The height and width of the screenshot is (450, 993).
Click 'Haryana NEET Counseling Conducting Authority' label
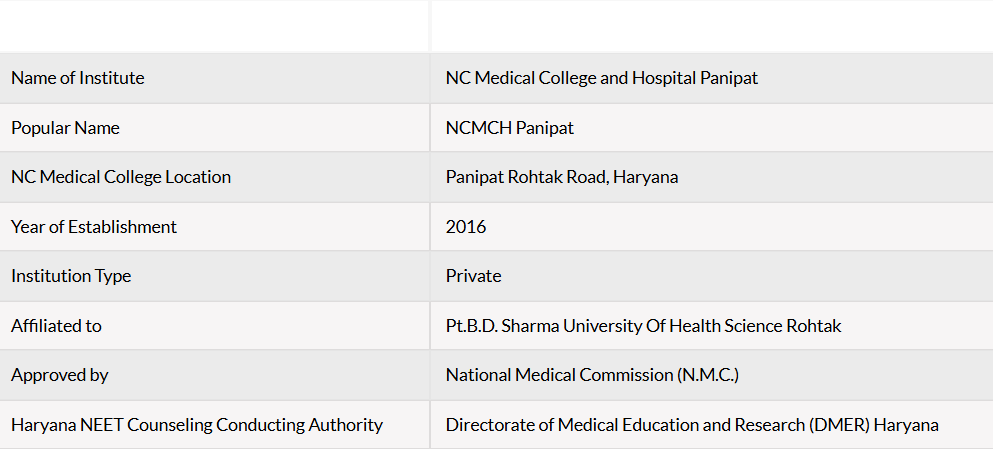[197, 425]
